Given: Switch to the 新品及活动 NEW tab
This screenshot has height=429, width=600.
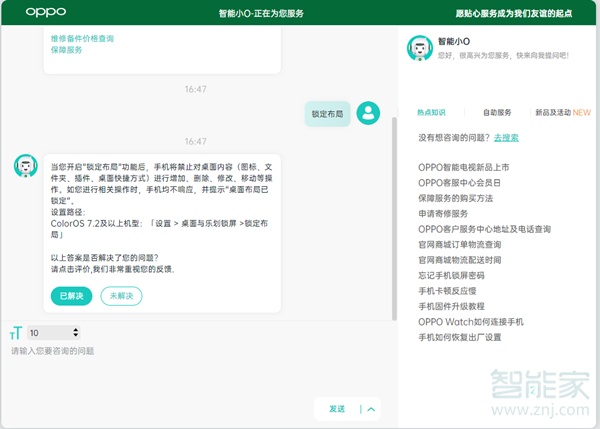Looking at the screenshot, I should [x=562, y=112].
